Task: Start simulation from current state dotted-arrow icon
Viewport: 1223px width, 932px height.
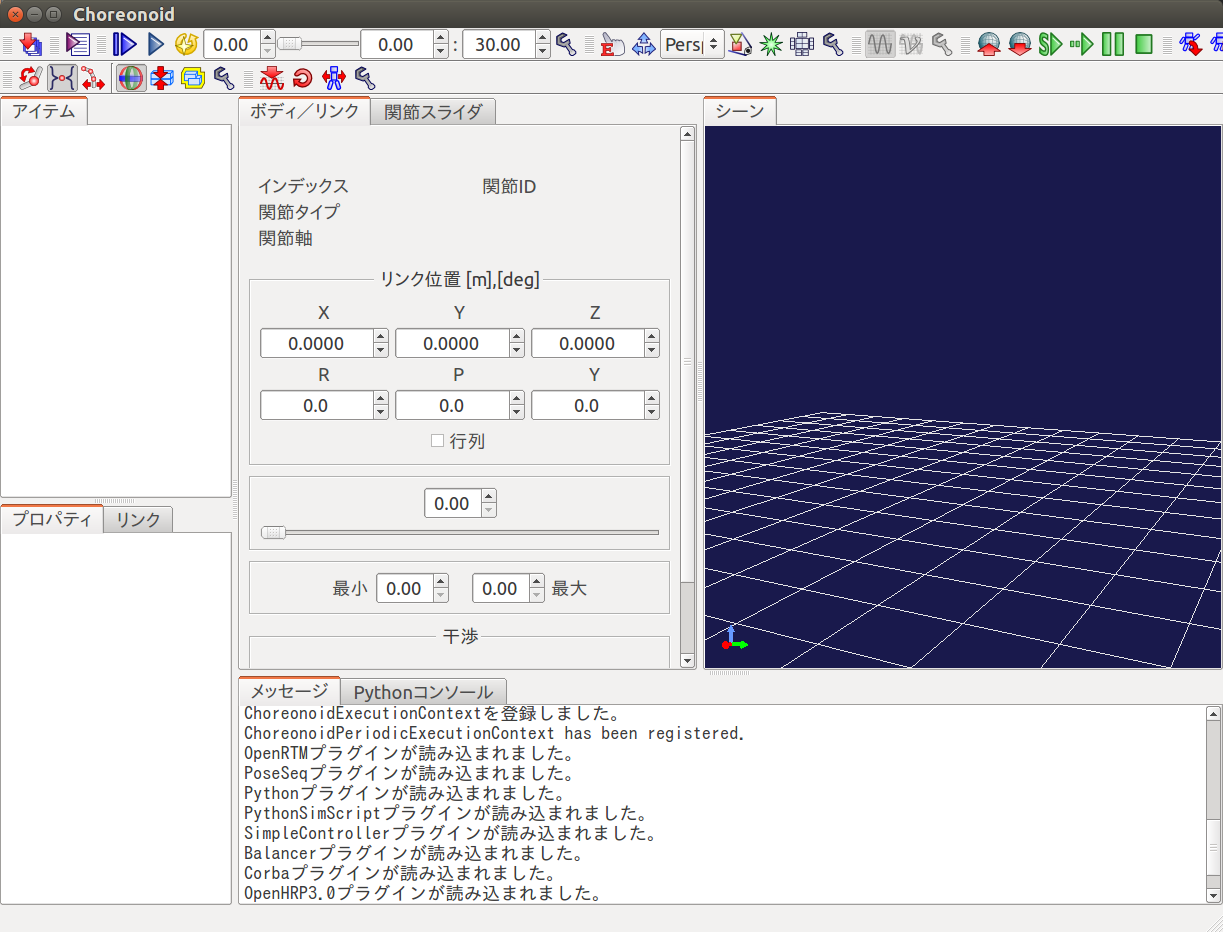Action: click(1081, 44)
